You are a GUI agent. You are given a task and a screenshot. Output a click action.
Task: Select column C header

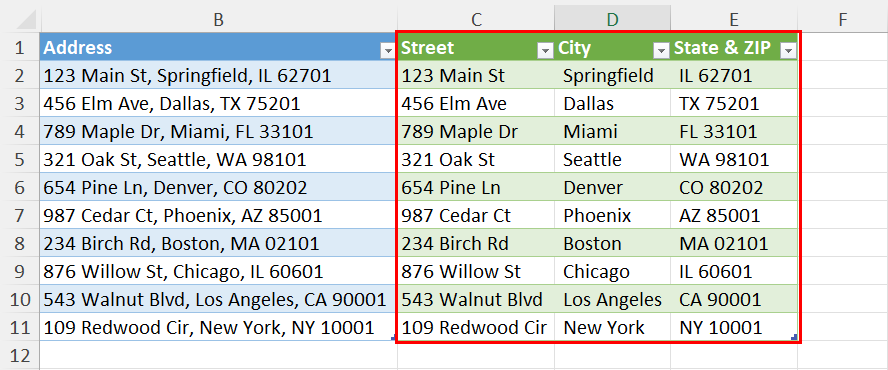click(476, 19)
